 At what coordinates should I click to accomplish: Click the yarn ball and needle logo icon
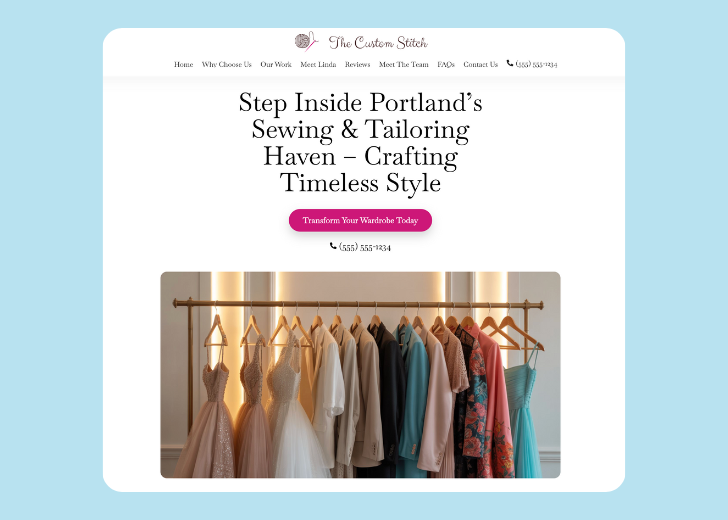pyautogui.click(x=306, y=42)
